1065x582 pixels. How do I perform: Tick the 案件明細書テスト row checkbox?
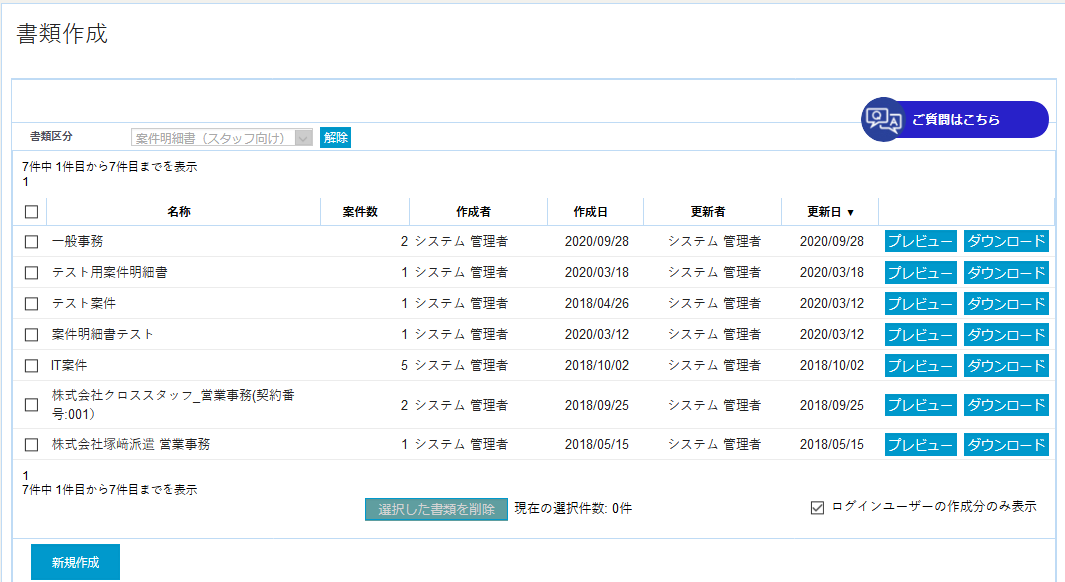(31, 335)
